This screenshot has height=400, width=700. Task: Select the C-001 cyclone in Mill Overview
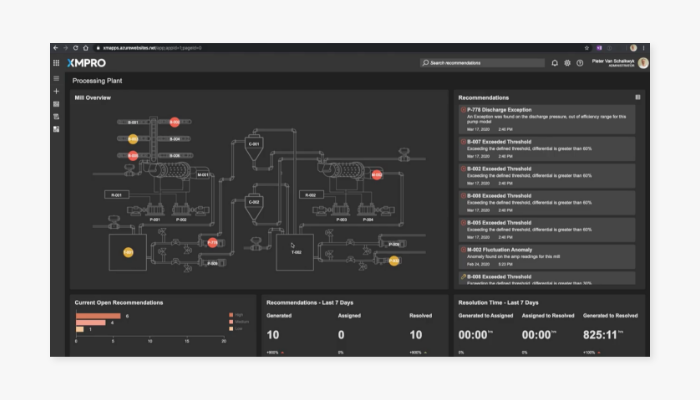tap(254, 147)
